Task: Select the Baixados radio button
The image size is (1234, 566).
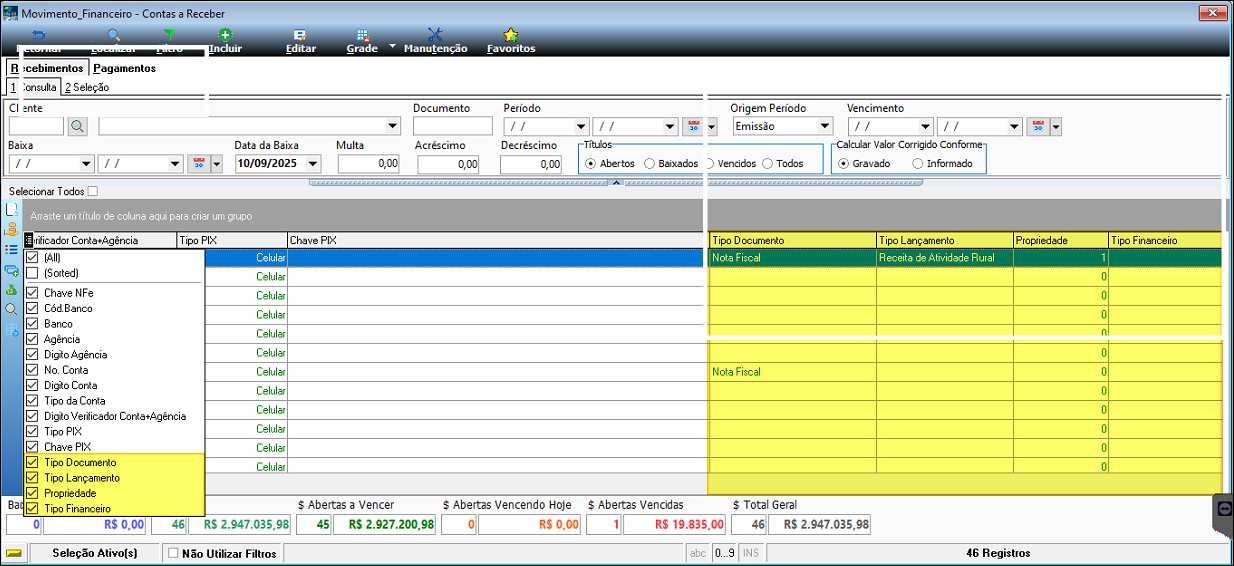Action: [650, 163]
